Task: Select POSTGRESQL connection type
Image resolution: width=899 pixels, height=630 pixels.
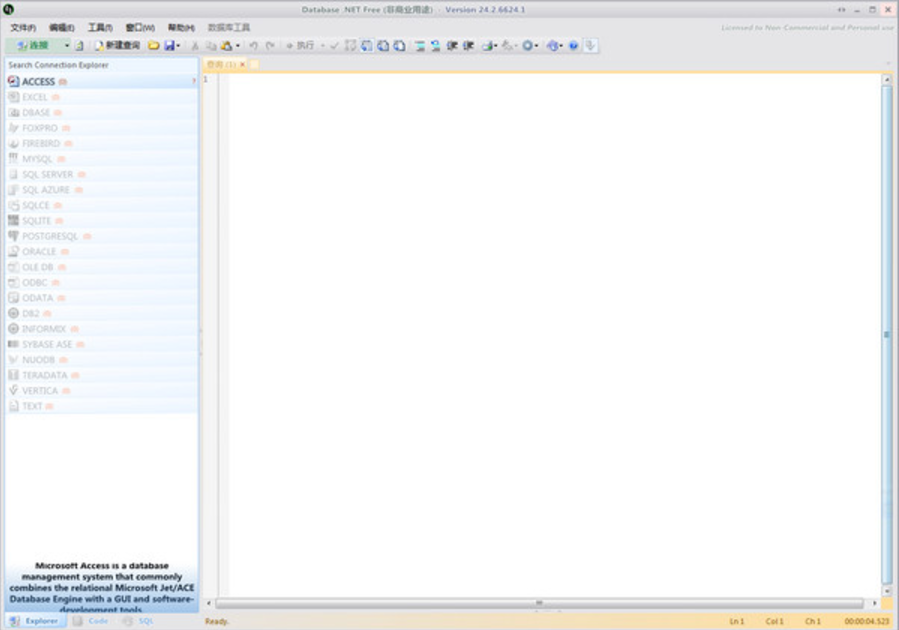Action: pyautogui.click(x=101, y=236)
